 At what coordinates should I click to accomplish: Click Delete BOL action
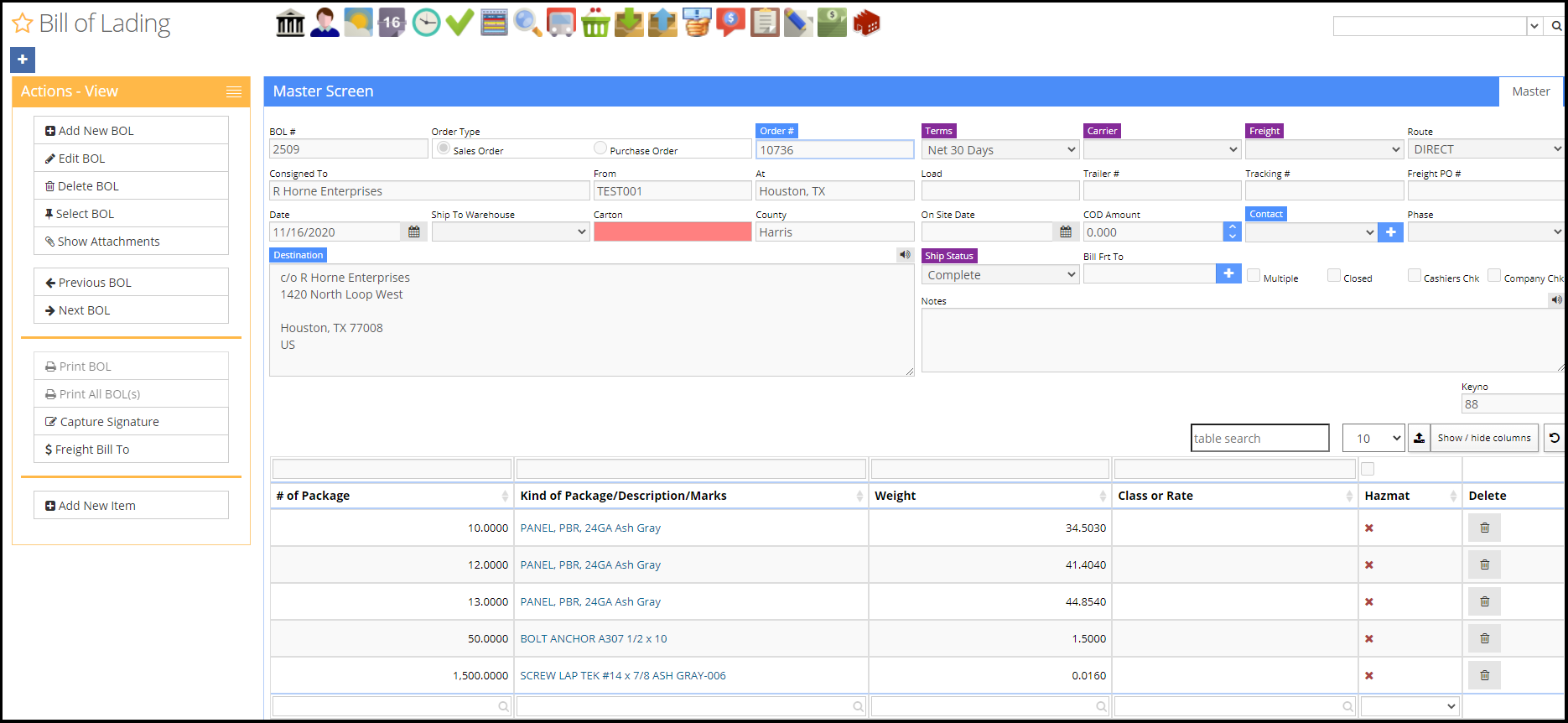[x=131, y=186]
